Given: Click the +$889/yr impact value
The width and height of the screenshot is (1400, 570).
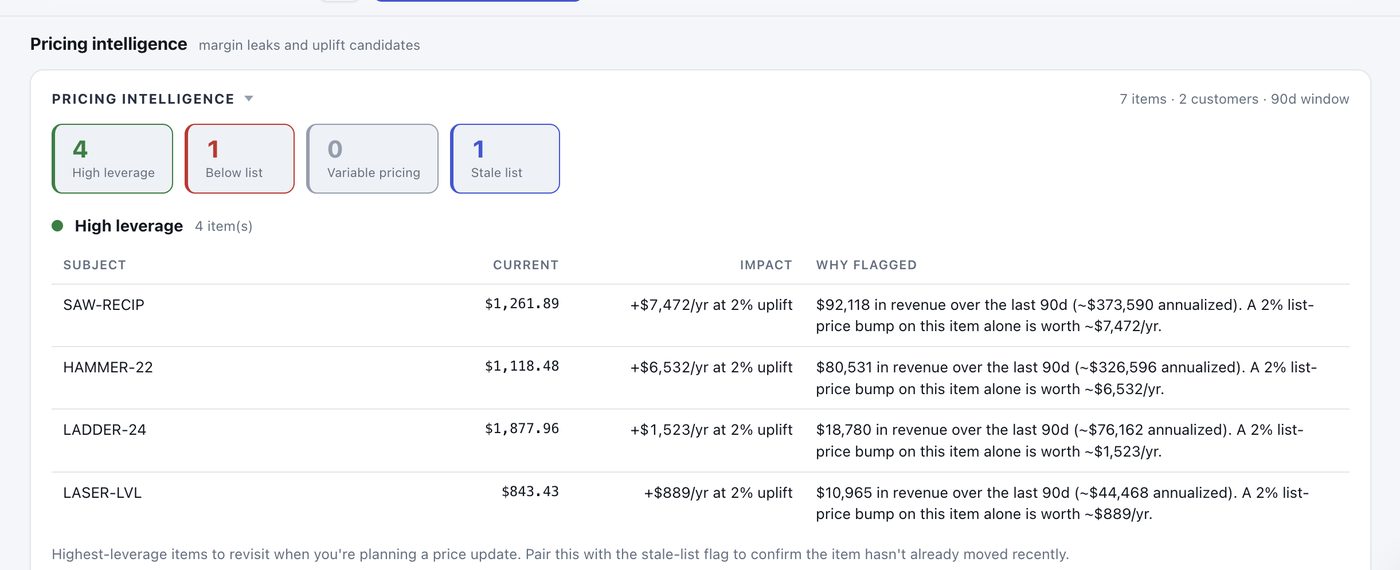Looking at the screenshot, I should pyautogui.click(x=718, y=493).
